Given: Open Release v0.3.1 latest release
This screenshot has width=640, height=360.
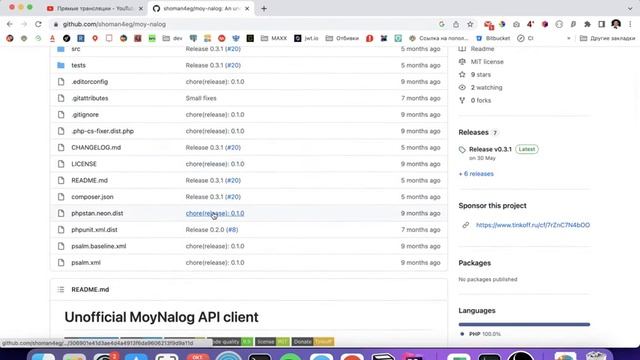Looking at the screenshot, I should (490, 149).
